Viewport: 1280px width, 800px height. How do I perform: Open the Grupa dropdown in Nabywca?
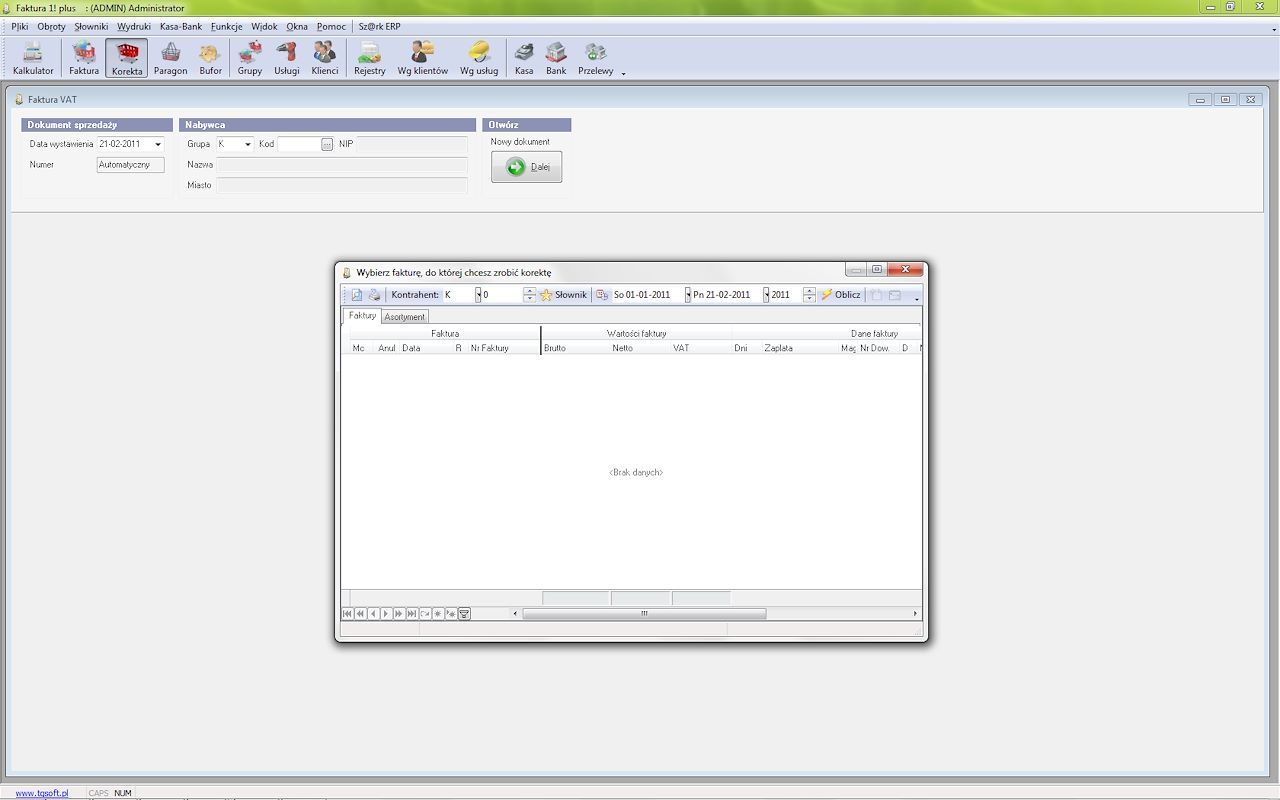[x=248, y=144]
